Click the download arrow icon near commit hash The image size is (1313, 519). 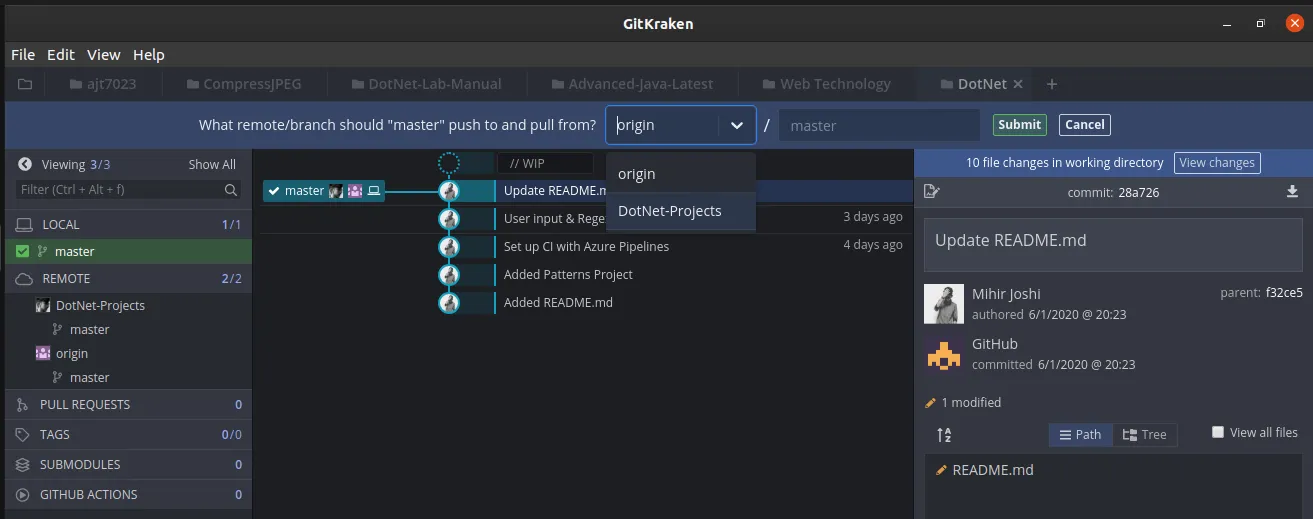tap(1292, 192)
